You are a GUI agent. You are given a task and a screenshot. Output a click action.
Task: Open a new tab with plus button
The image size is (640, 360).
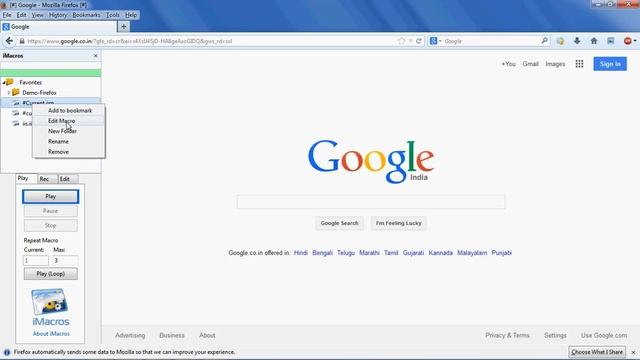[x=123, y=27]
